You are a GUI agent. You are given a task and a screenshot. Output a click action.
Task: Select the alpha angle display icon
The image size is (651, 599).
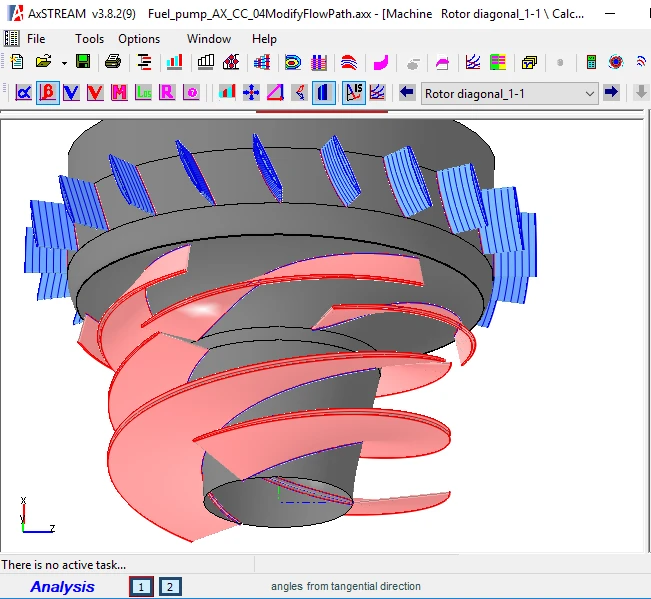pos(22,93)
